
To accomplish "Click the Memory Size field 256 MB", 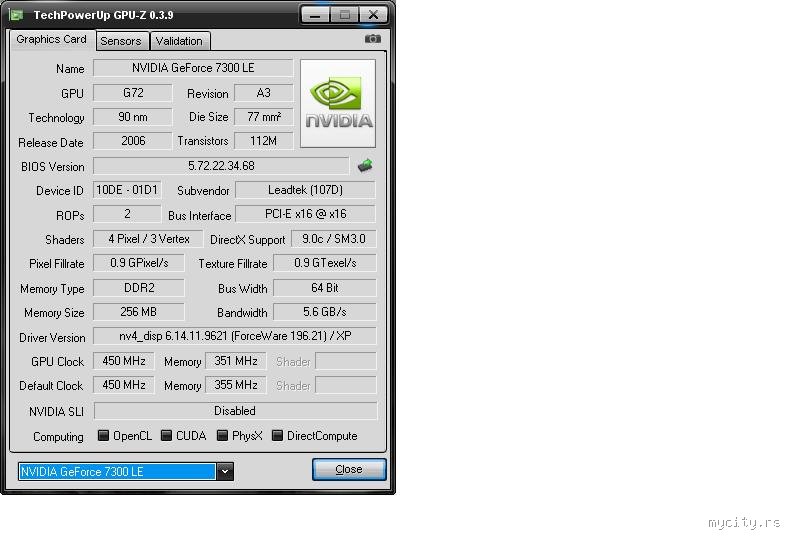I will 139,312.
